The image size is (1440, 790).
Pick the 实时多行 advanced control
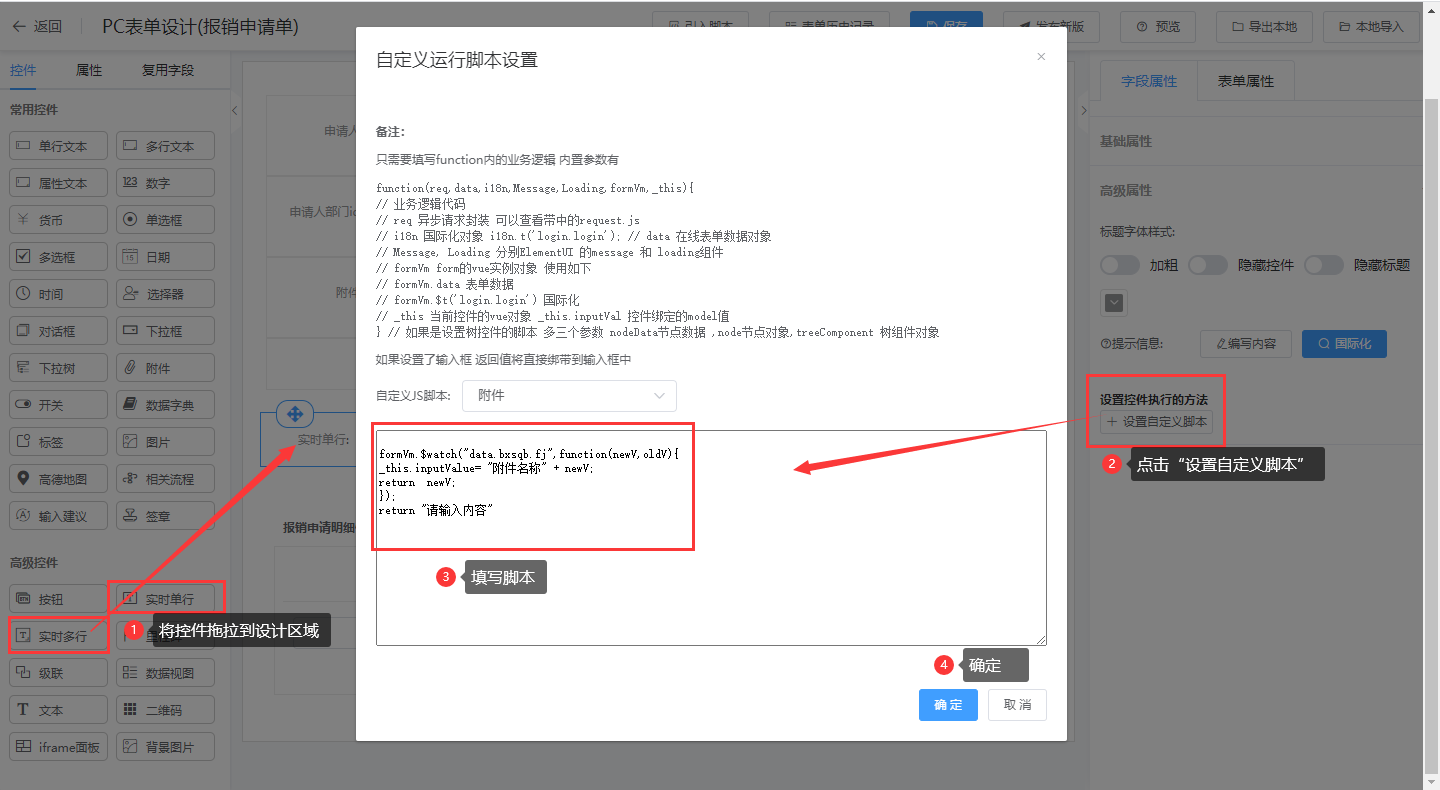click(x=58, y=636)
